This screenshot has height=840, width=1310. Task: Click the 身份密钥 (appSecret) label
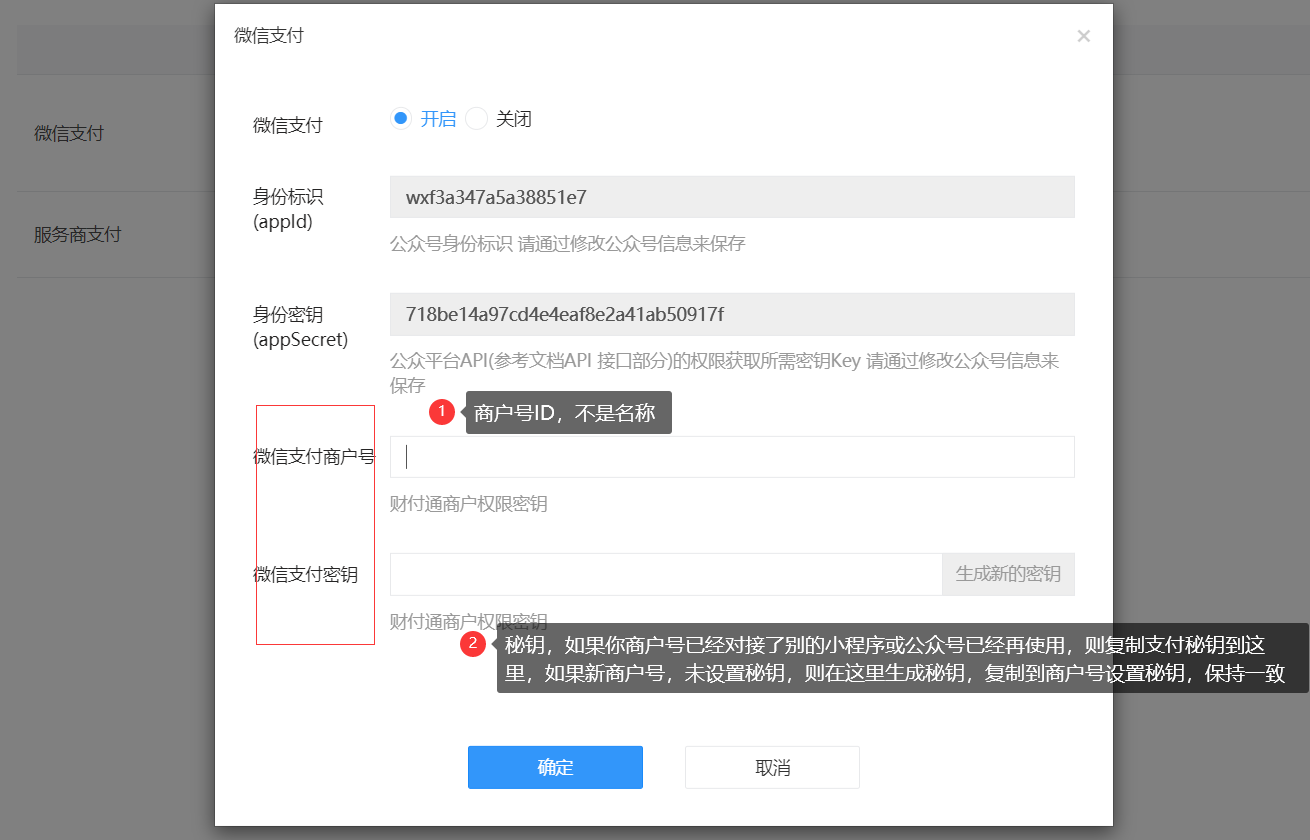300,327
